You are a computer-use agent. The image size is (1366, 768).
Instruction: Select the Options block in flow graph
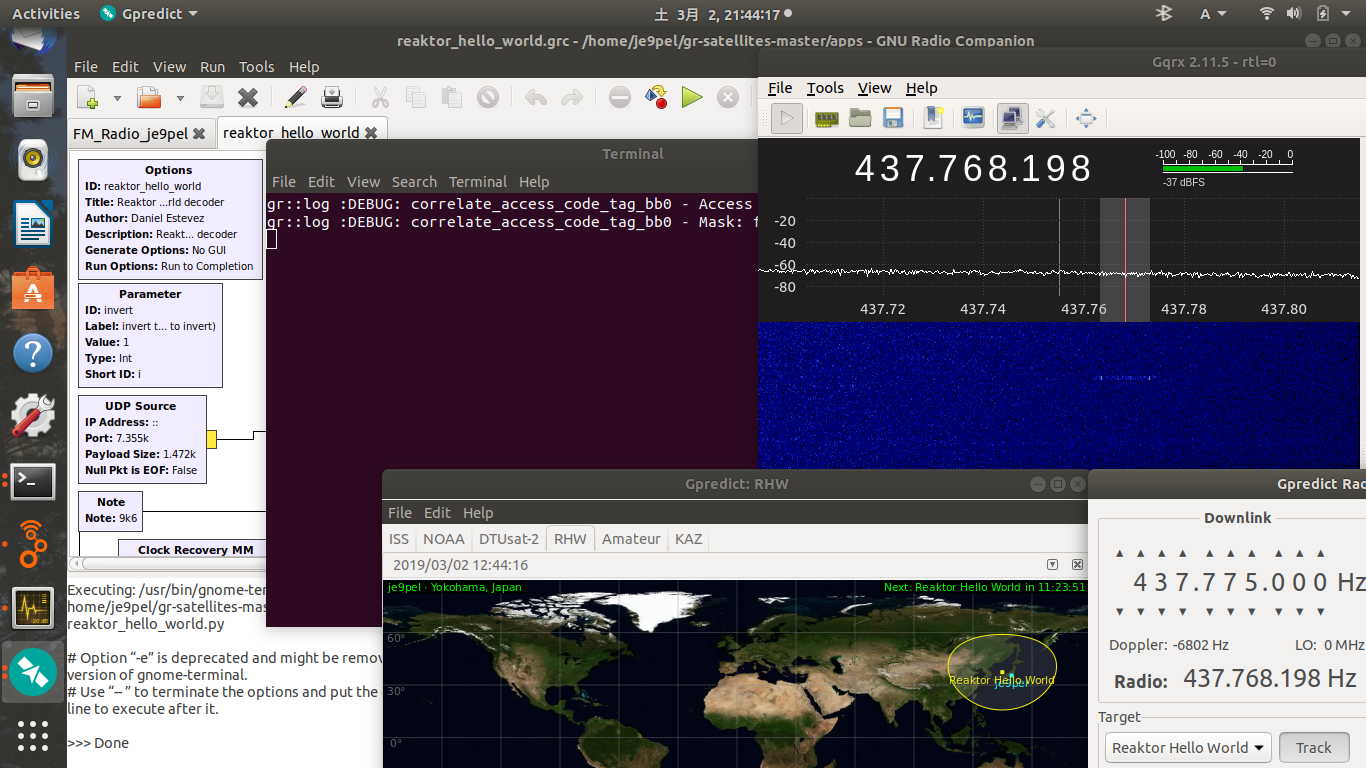pyautogui.click(x=169, y=218)
